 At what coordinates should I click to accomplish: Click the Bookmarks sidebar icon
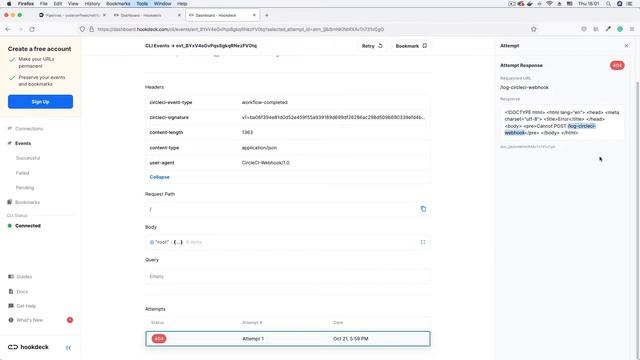click(x=10, y=202)
